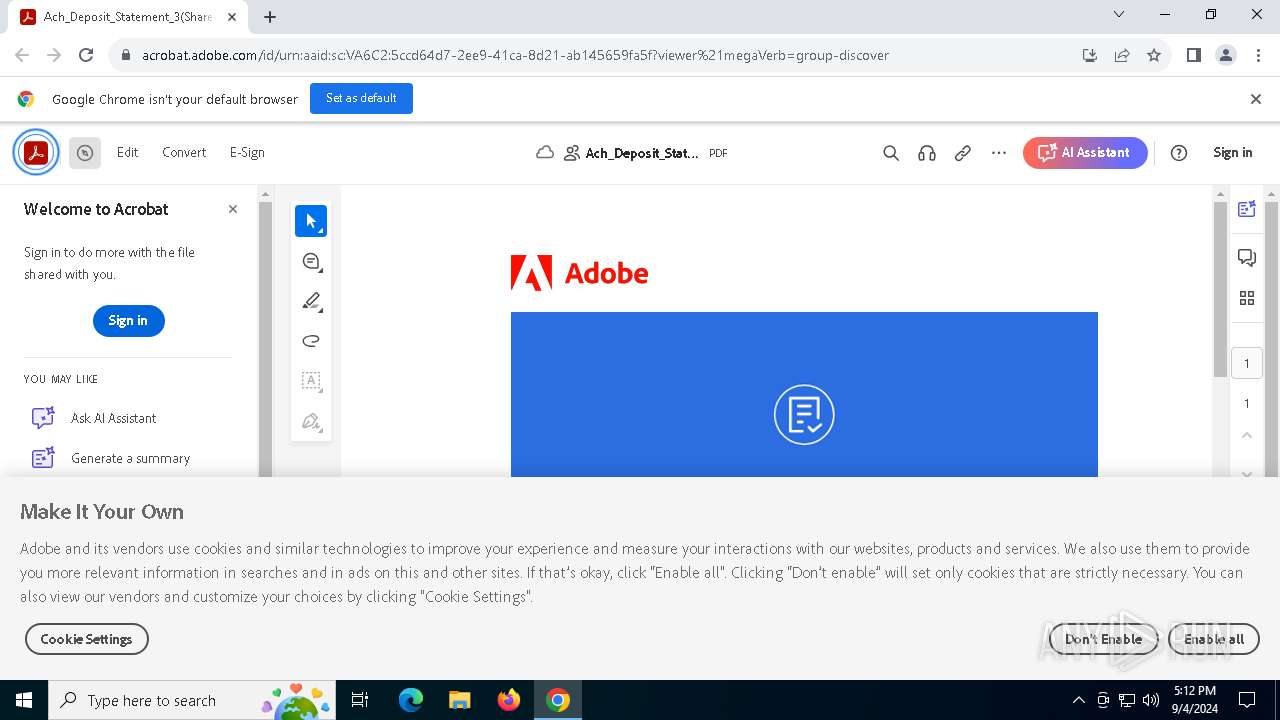Share this page icon in the address bar

(1122, 56)
